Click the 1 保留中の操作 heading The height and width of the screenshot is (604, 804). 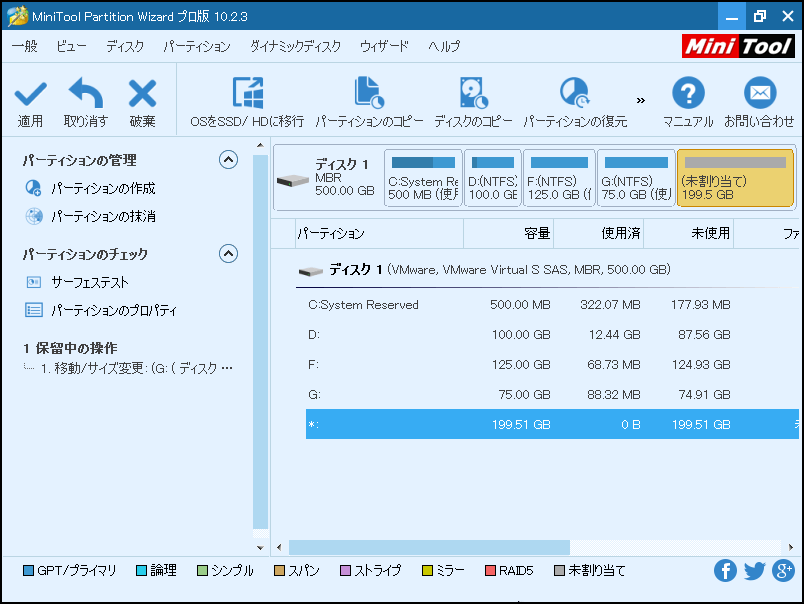click(70, 348)
